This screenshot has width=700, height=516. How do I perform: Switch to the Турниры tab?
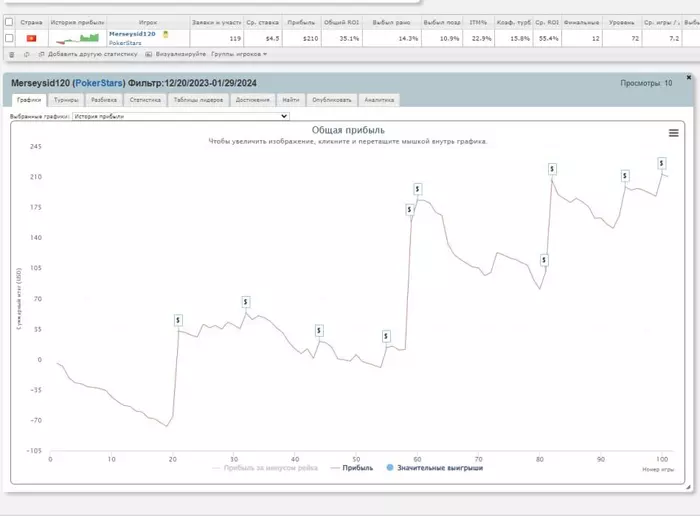(x=66, y=100)
